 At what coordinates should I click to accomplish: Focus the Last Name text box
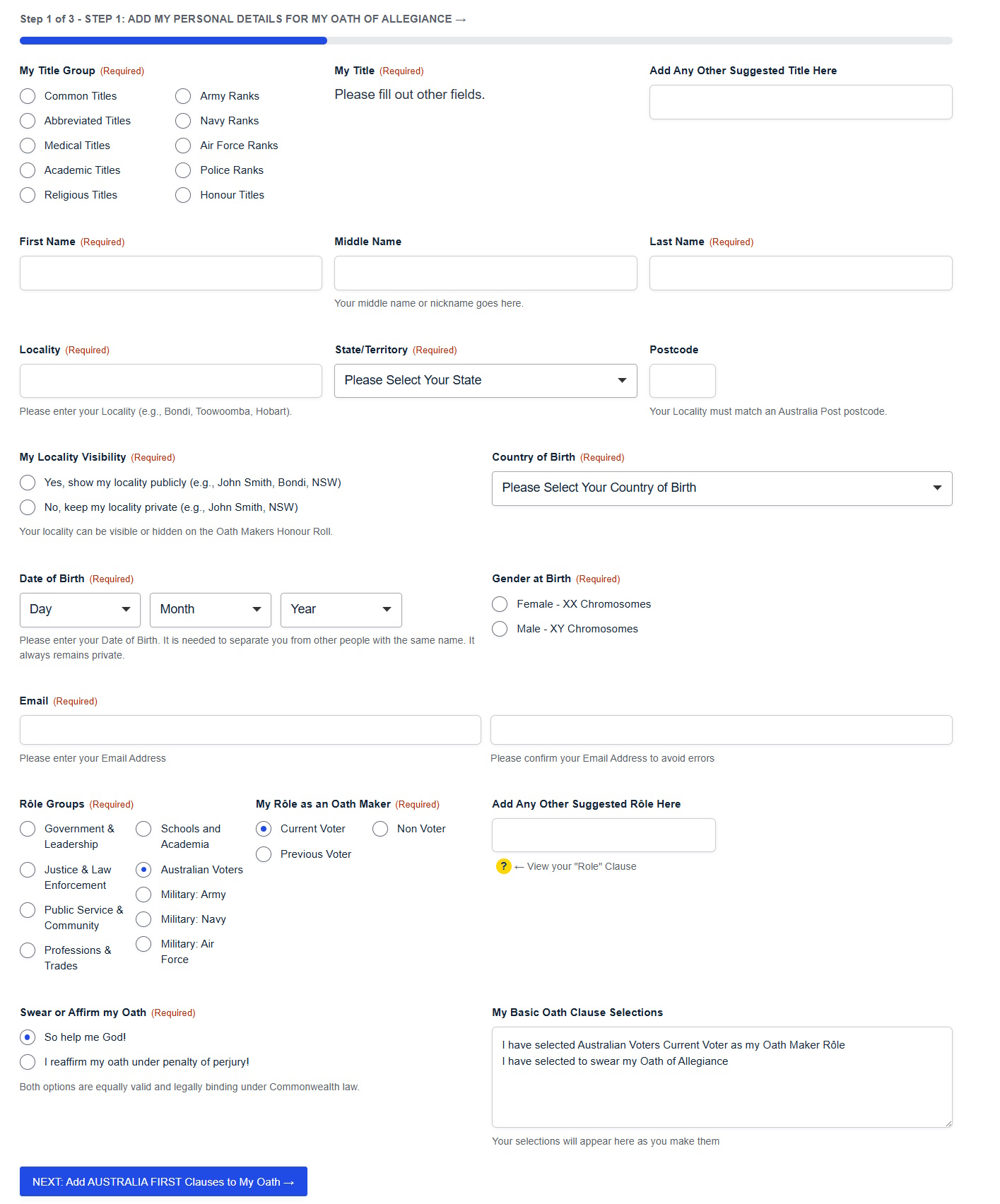click(x=800, y=273)
